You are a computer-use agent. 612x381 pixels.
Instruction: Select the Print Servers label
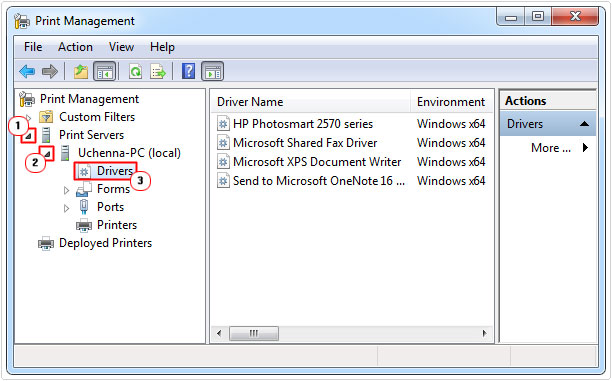[x=91, y=135]
